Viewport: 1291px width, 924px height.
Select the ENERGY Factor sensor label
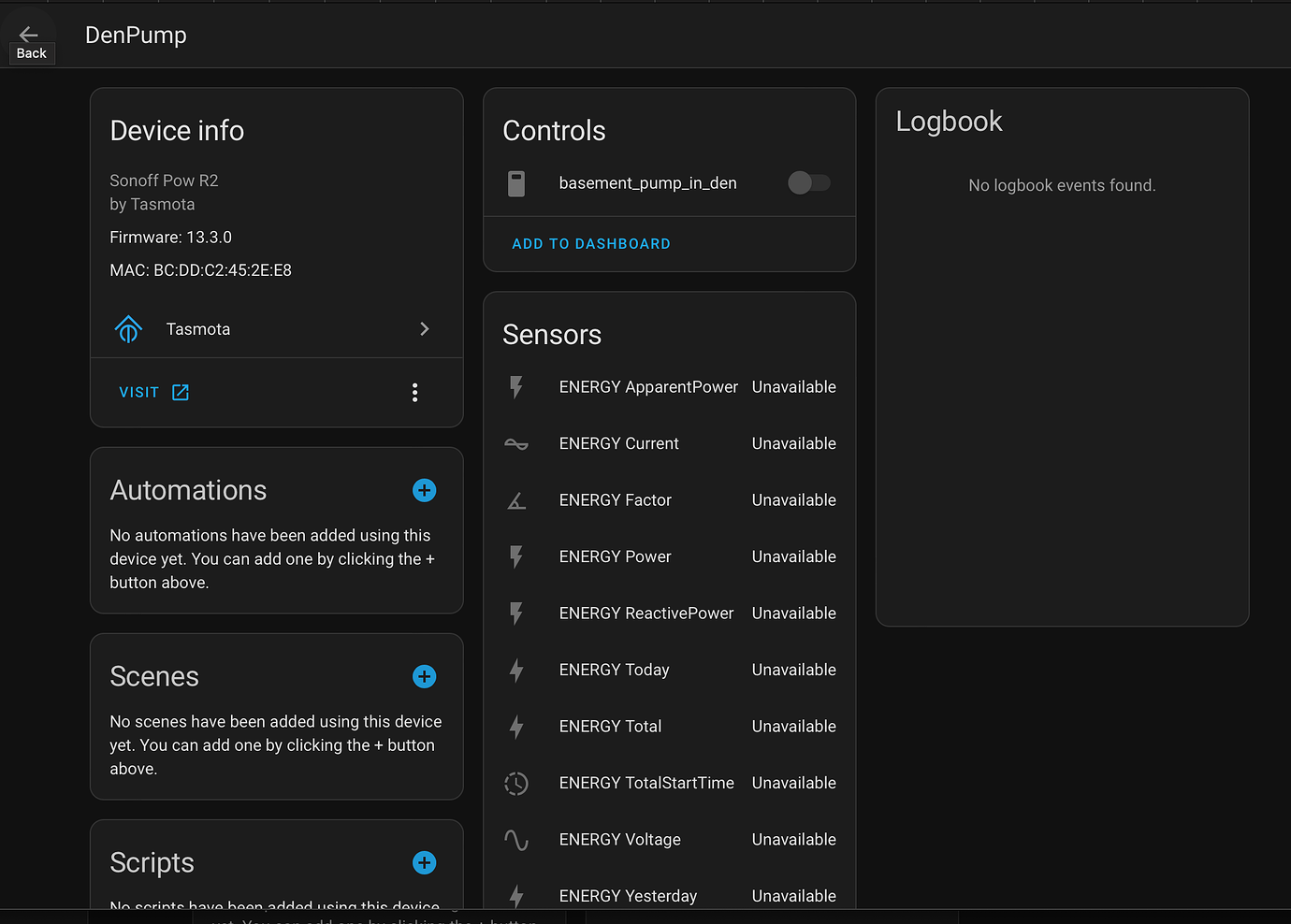tap(616, 500)
